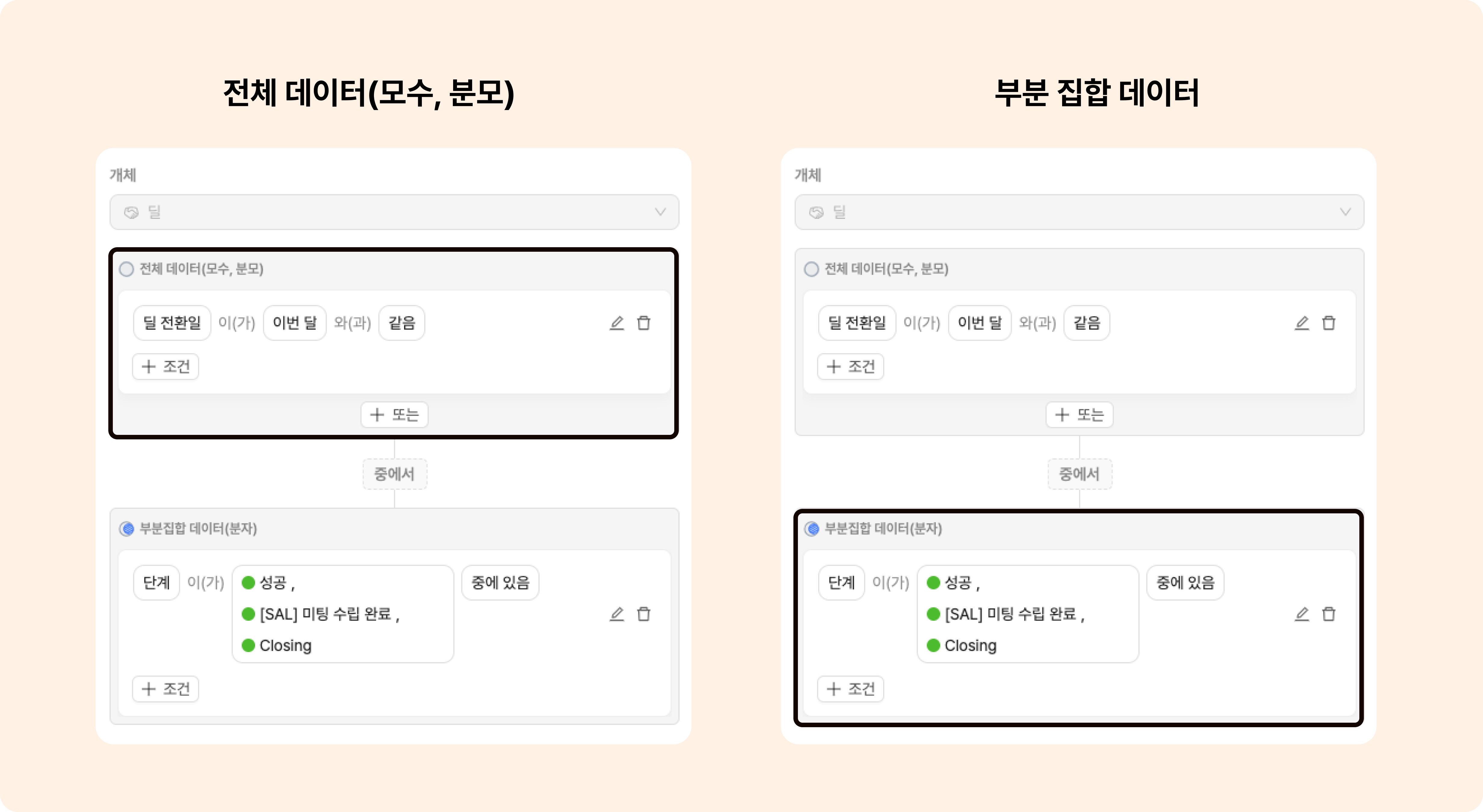Viewport: 1483px width, 812px height.
Task: Edit the 딜 전환일 condition in right panel
Action: (x=1302, y=323)
